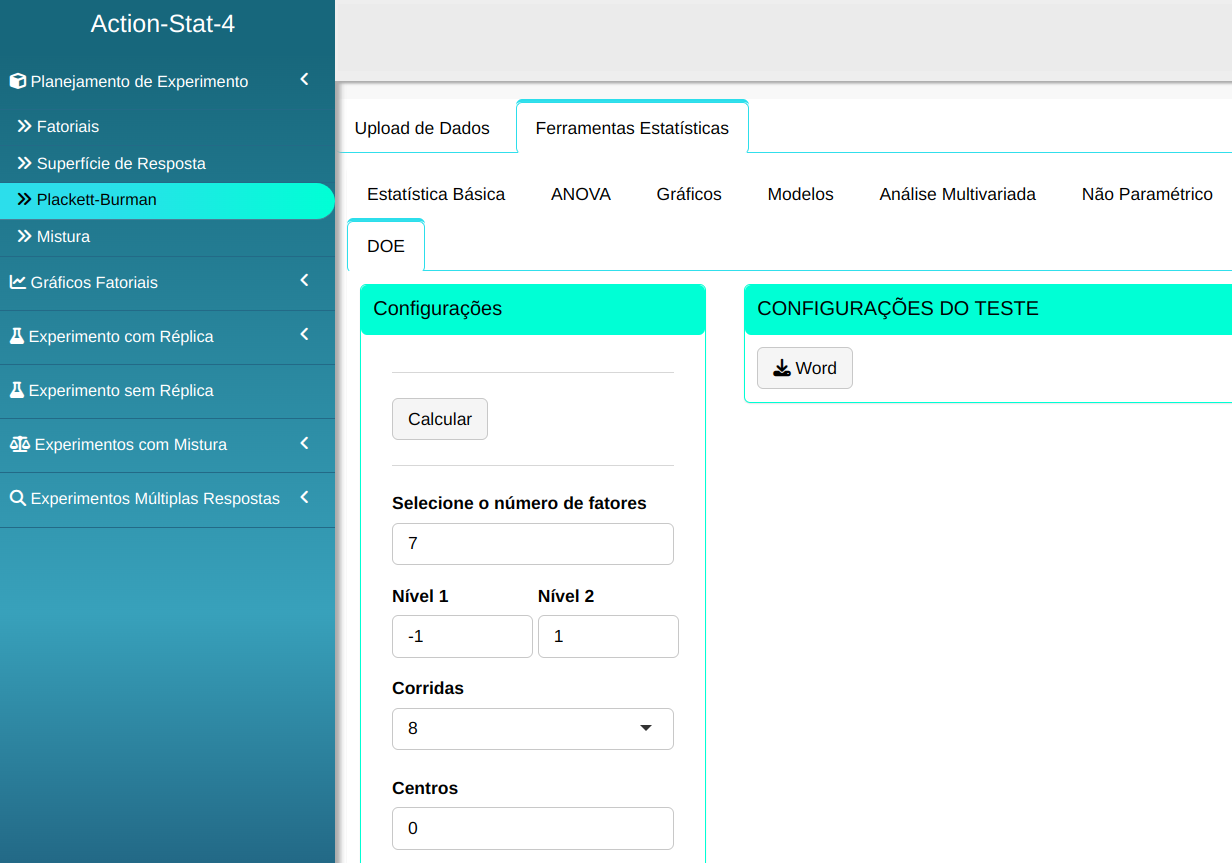Open the Corridas dropdown
Image resolution: width=1232 pixels, height=863 pixels.
(532, 729)
